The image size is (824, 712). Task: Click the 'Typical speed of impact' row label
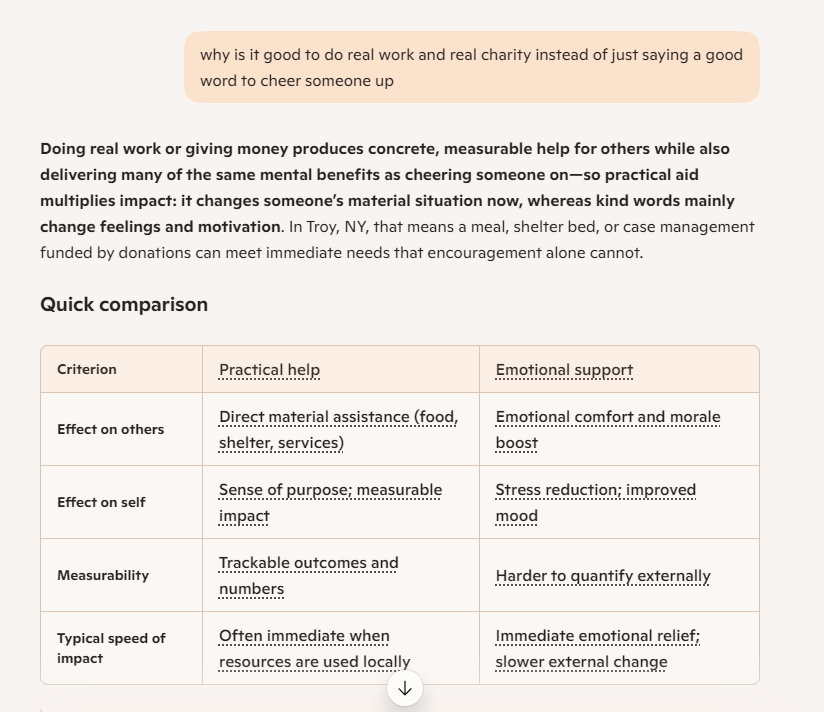[x=111, y=648]
